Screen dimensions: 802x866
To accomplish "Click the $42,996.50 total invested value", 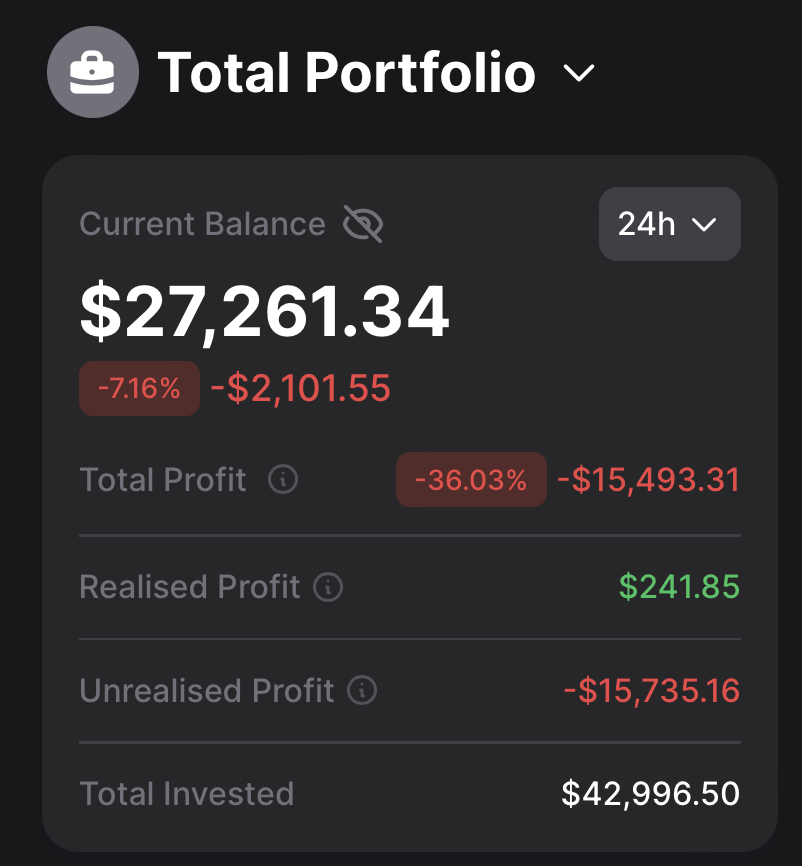I will point(650,794).
